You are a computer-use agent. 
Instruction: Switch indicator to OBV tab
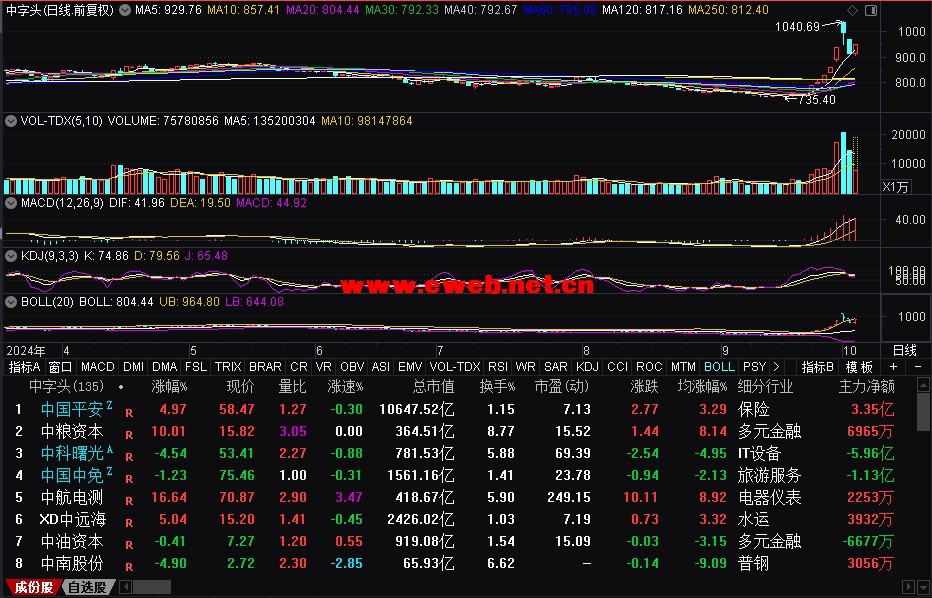point(352,367)
